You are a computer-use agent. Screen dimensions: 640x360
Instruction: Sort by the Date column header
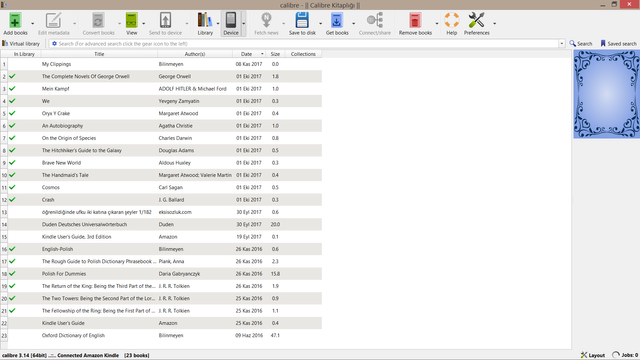click(x=249, y=54)
